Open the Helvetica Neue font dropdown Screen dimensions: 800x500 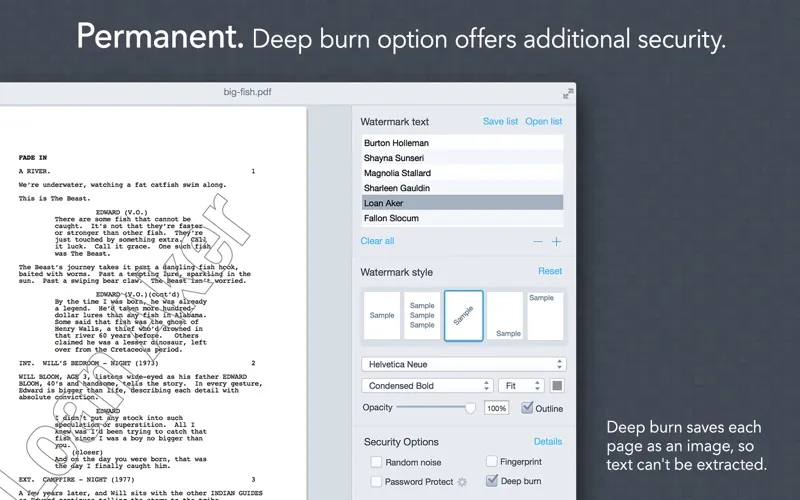(x=464, y=364)
